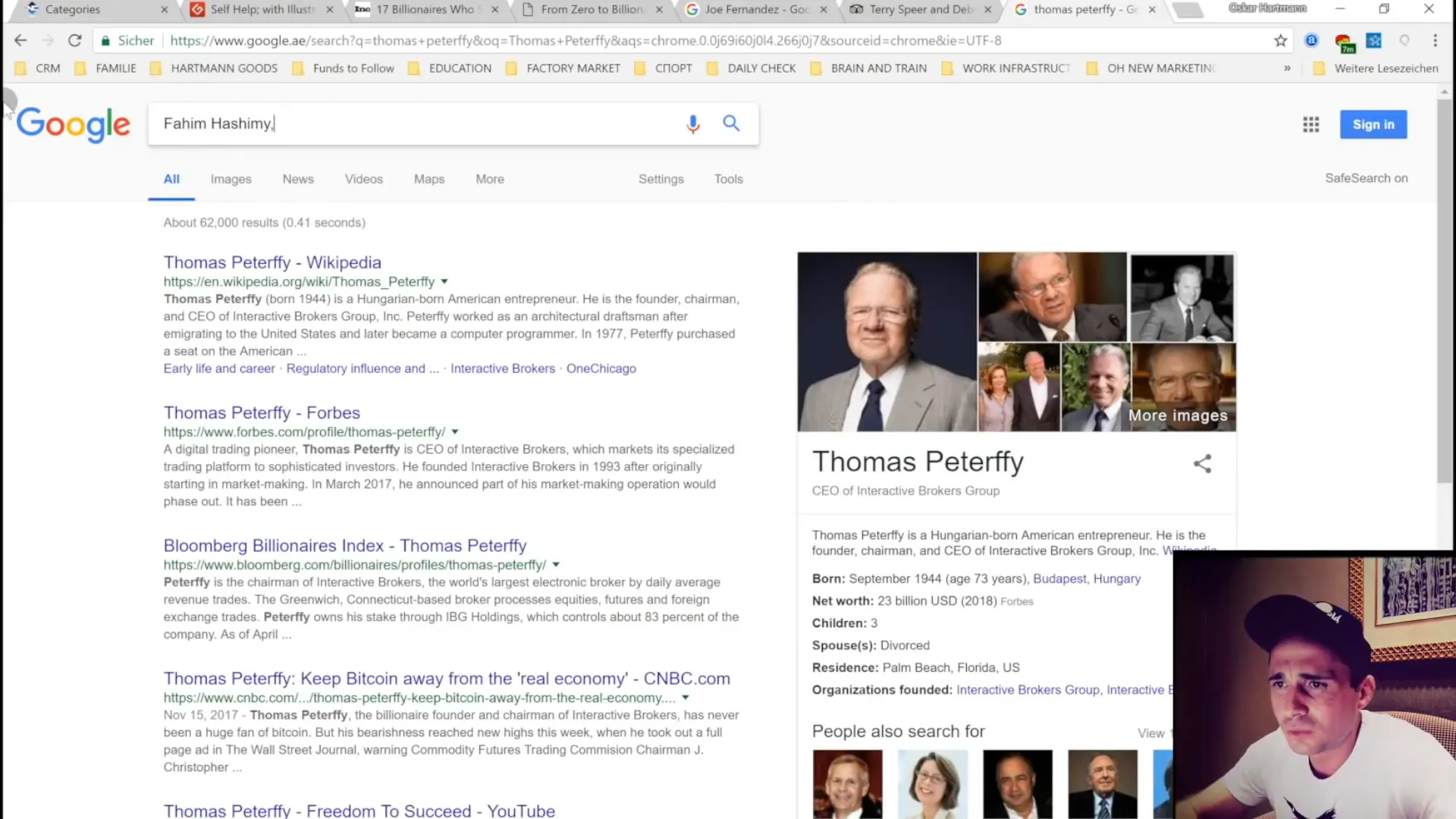Click the Early life and career sitelink
Screen dimensions: 1456x819
219,369
